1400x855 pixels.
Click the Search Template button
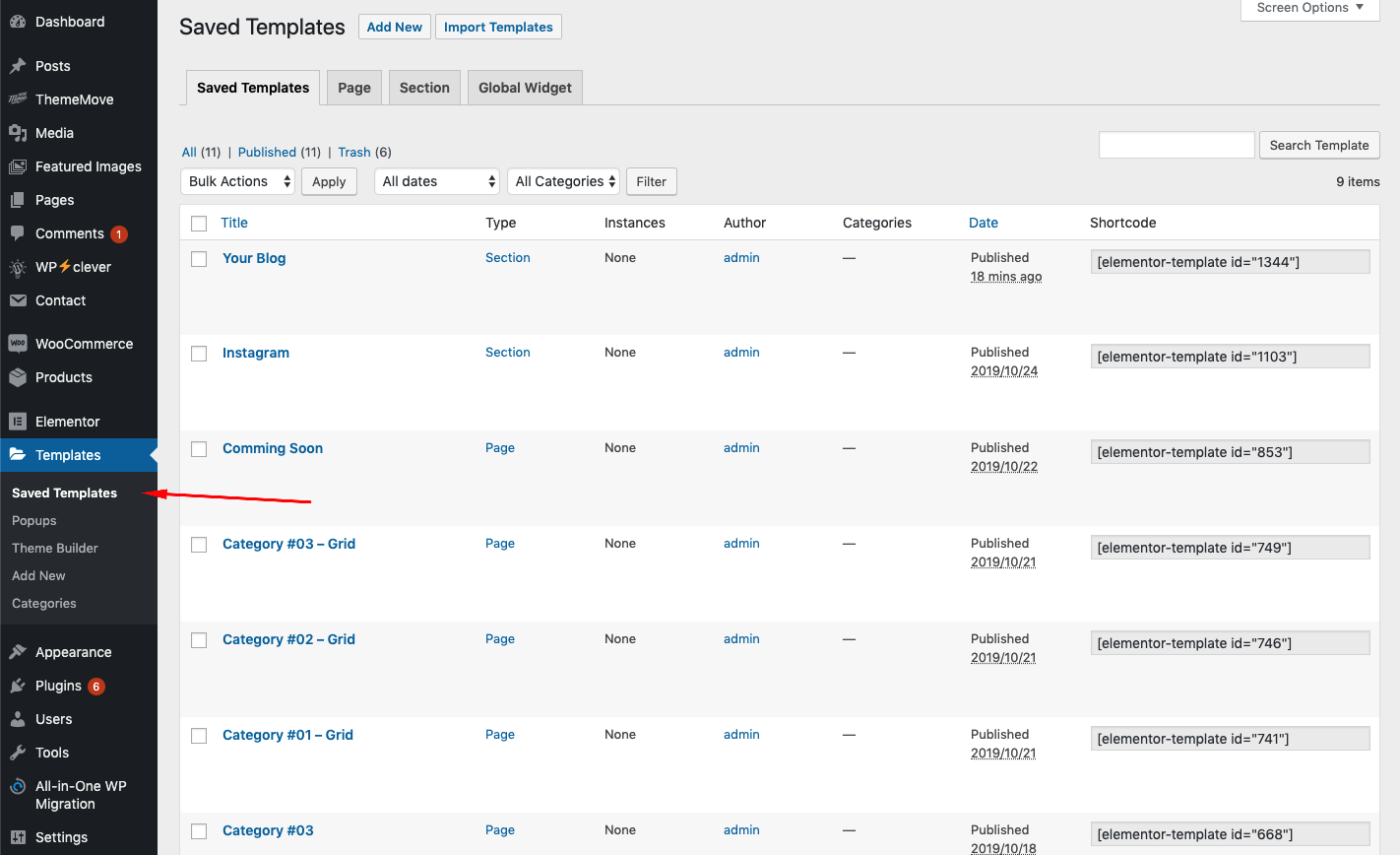pos(1319,145)
